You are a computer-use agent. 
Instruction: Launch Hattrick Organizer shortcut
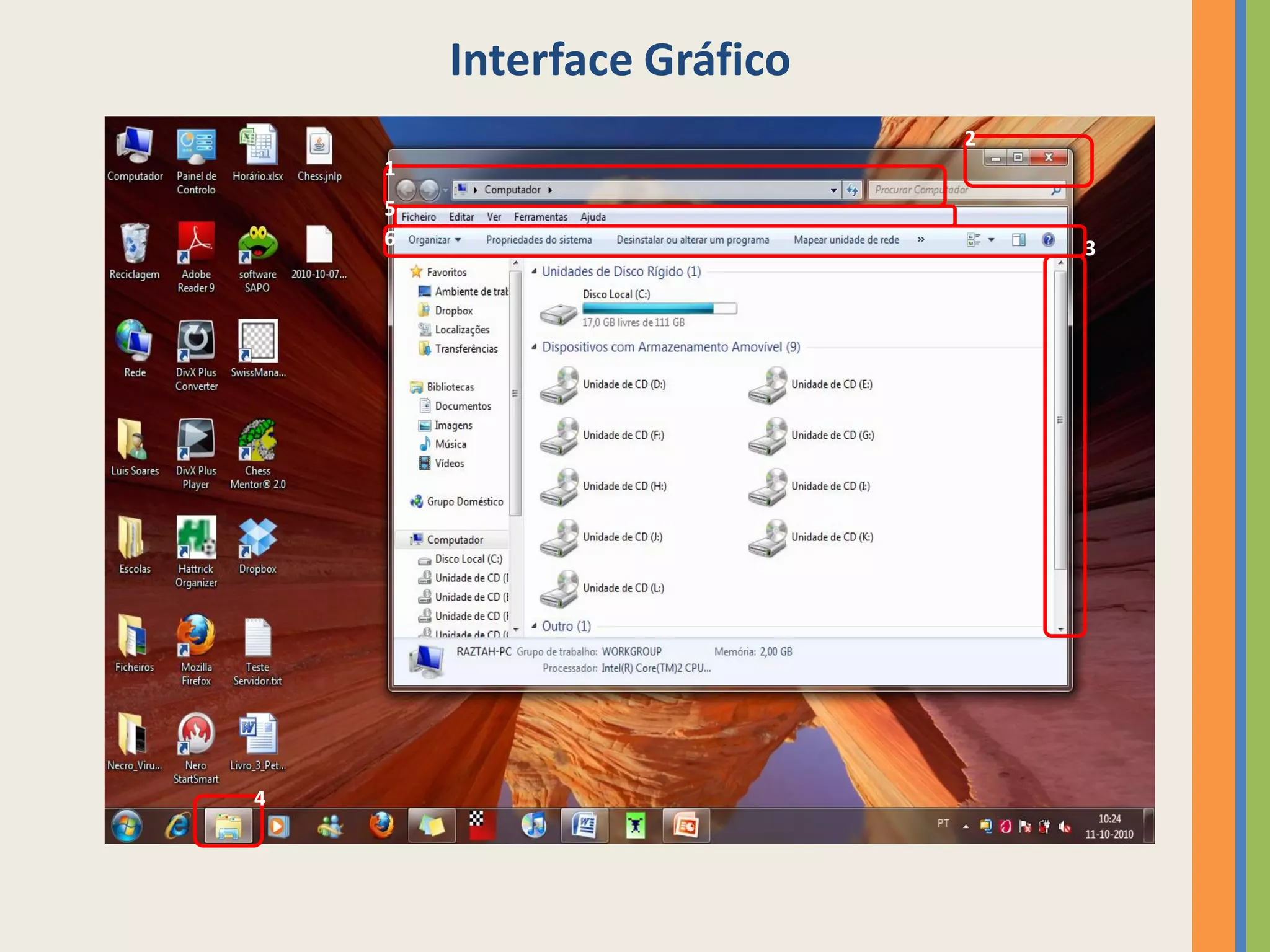click(196, 552)
